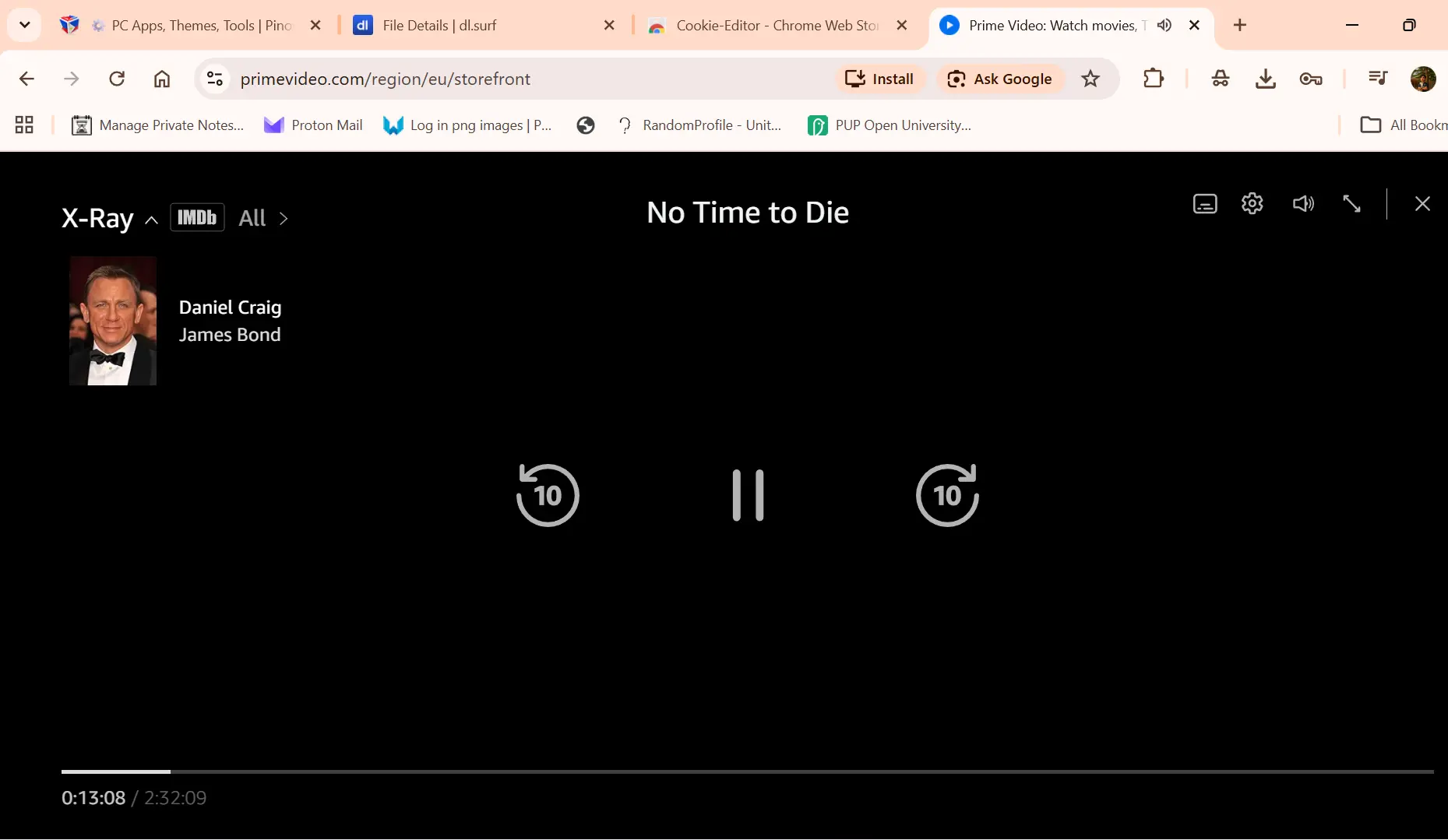Open the tab search dropdown
Screen dimensions: 1448x840
point(25,25)
